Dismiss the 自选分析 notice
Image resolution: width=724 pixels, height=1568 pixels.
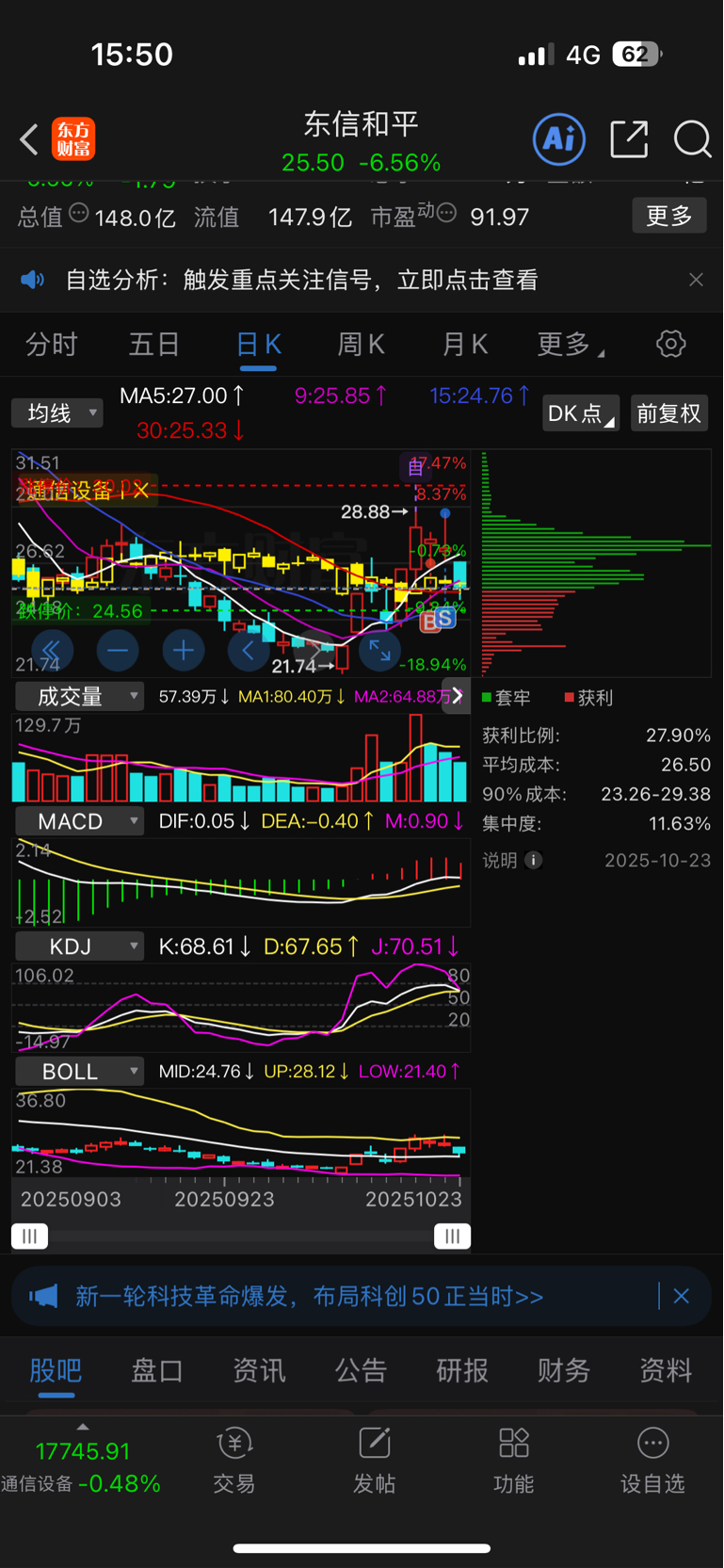point(696,280)
